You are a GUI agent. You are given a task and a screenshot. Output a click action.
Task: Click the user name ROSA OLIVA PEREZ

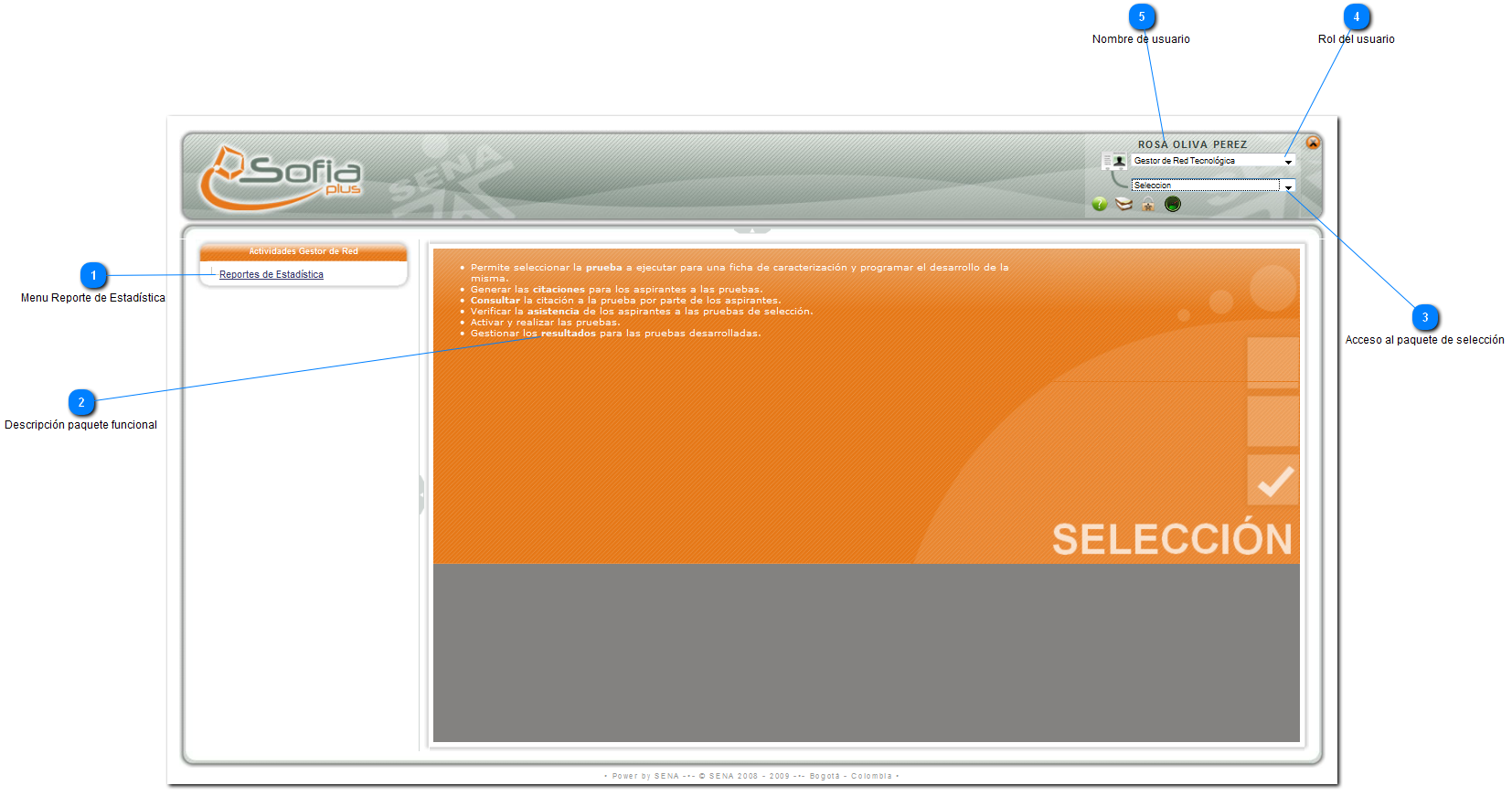coord(1192,144)
